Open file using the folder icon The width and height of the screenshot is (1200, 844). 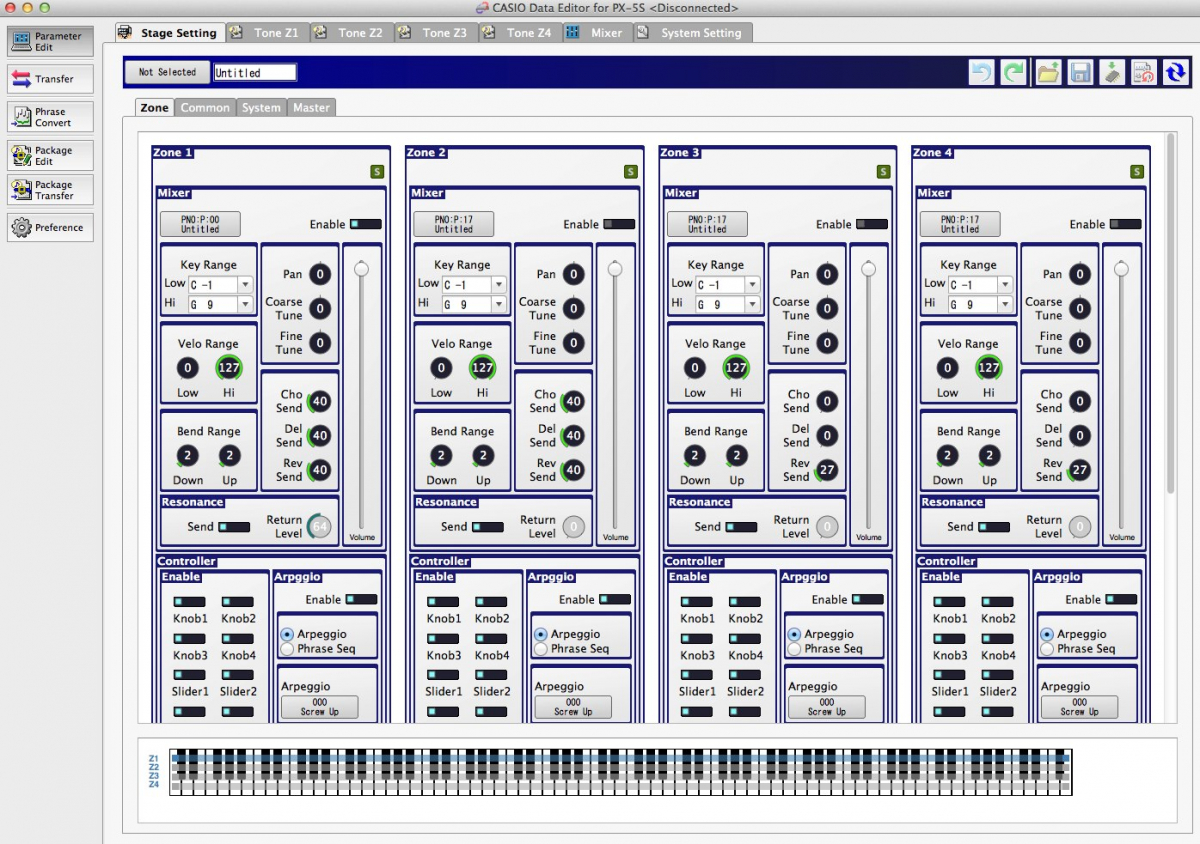click(1047, 72)
